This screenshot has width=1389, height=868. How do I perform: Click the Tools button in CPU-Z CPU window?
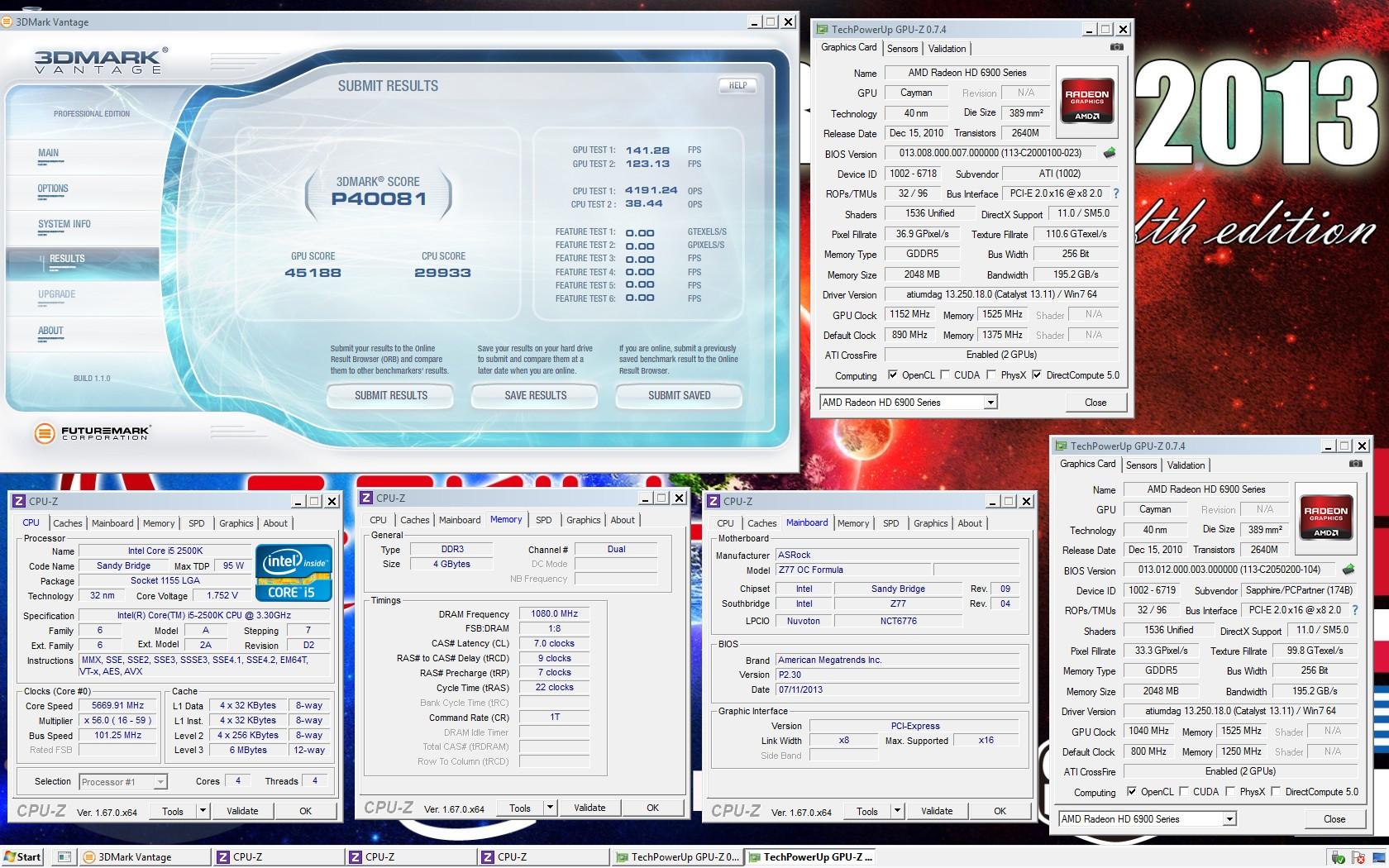point(173,811)
